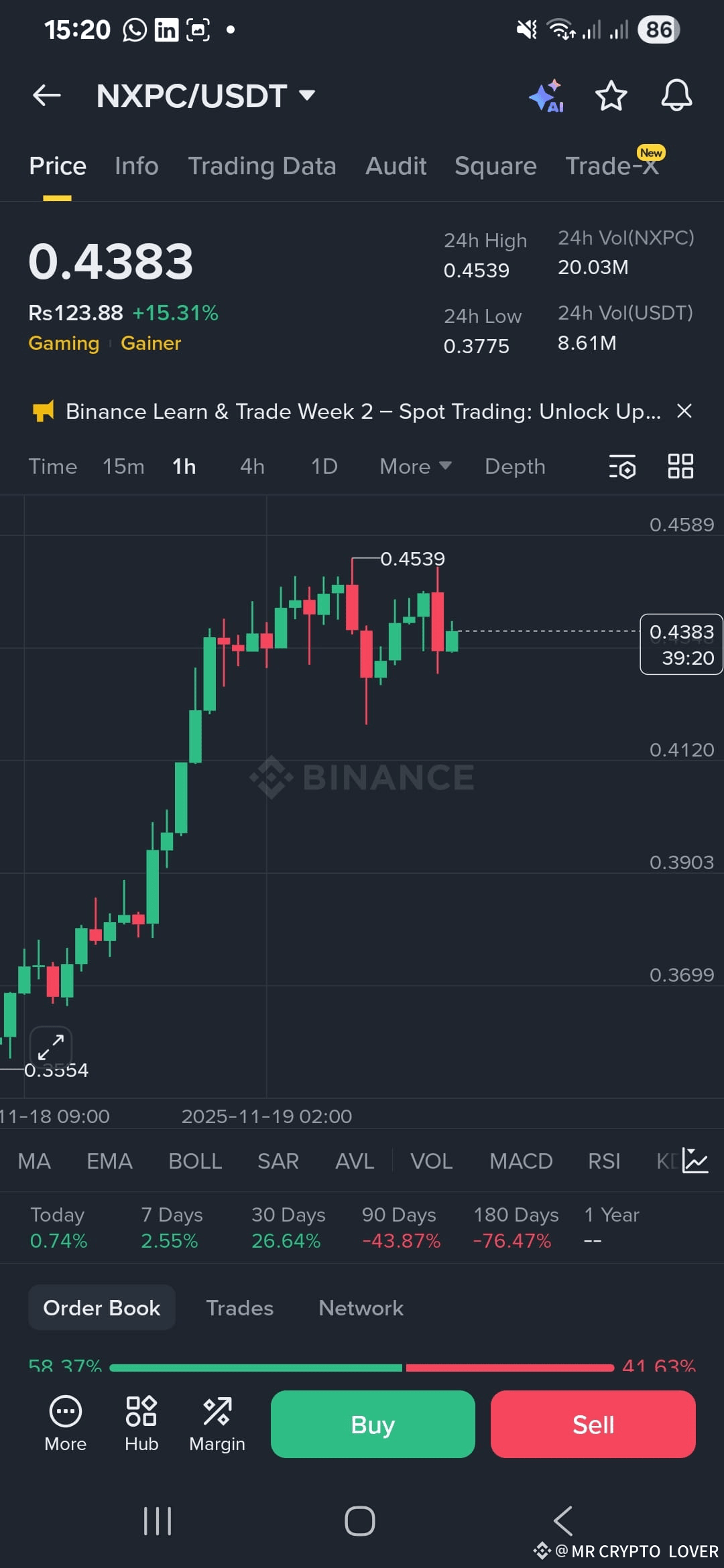
Task: Switch to the Trades tab
Action: point(239,1308)
